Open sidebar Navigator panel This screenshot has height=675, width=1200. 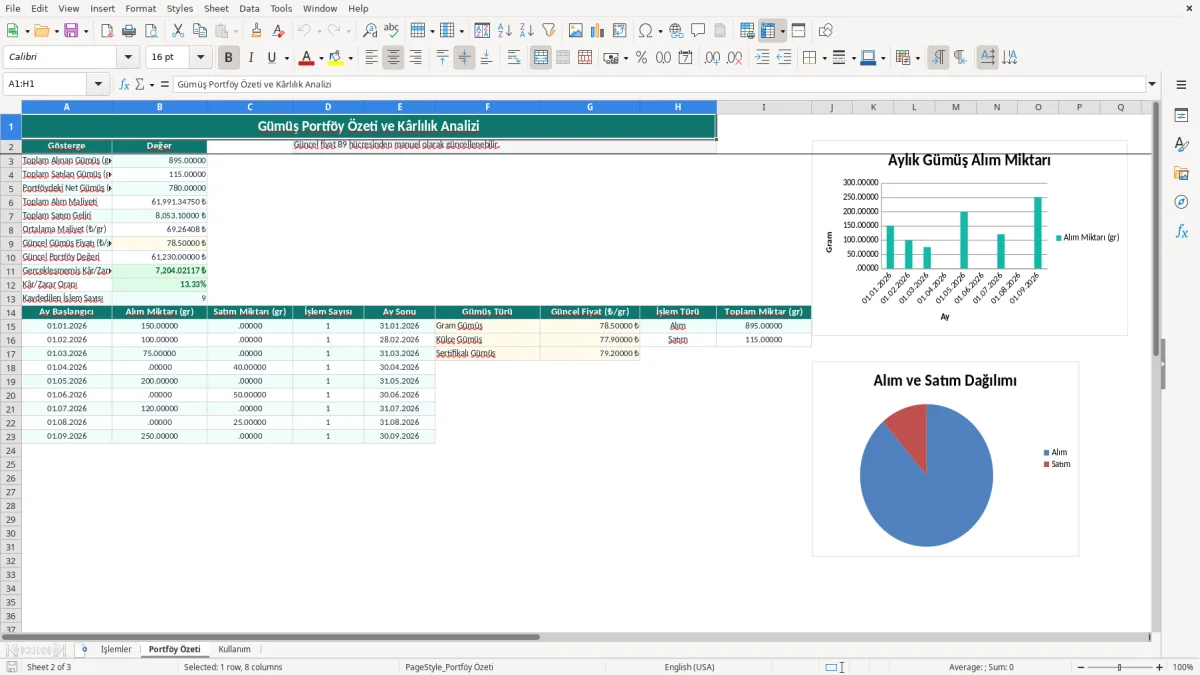pos(1181,202)
